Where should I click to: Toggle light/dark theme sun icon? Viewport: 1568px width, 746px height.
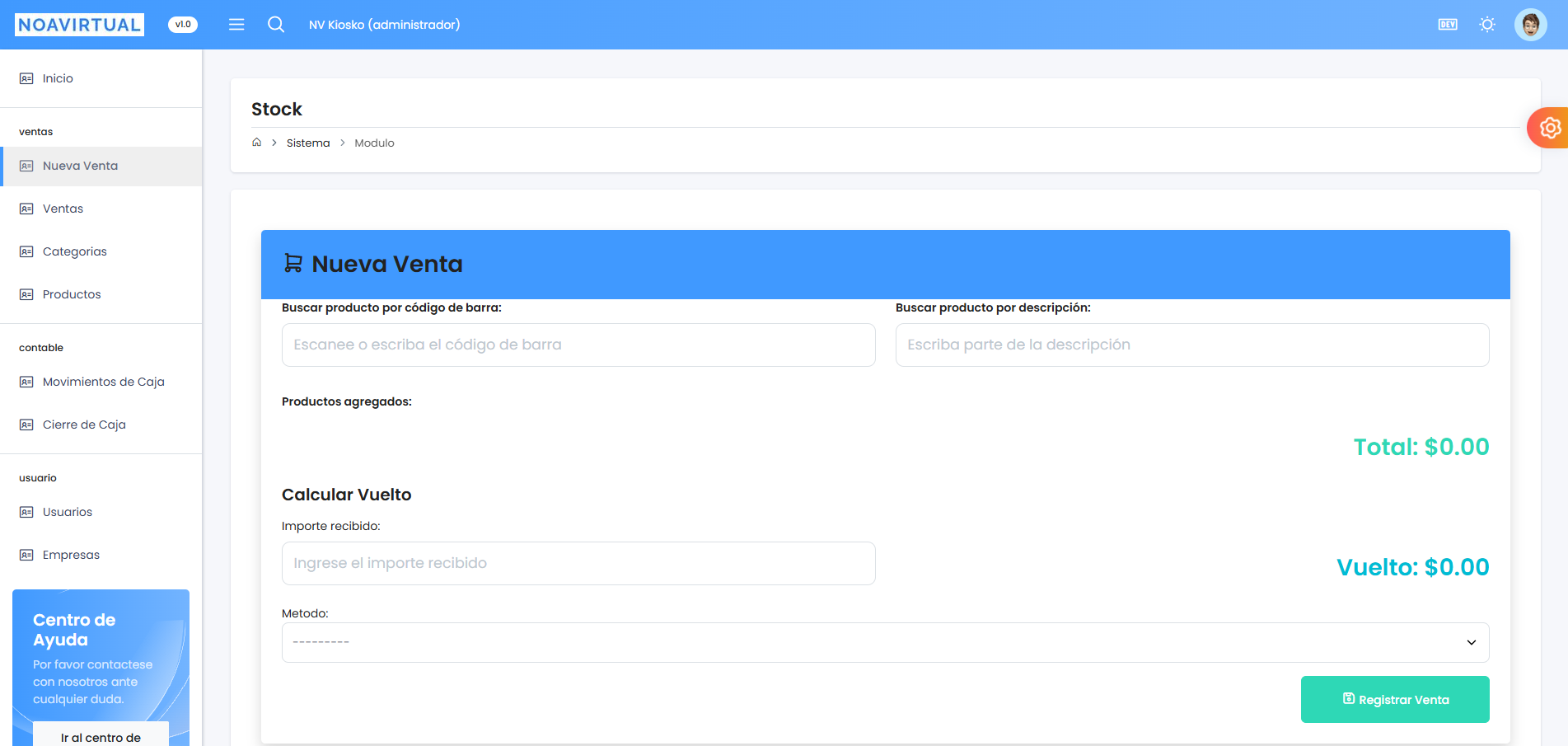1487,25
